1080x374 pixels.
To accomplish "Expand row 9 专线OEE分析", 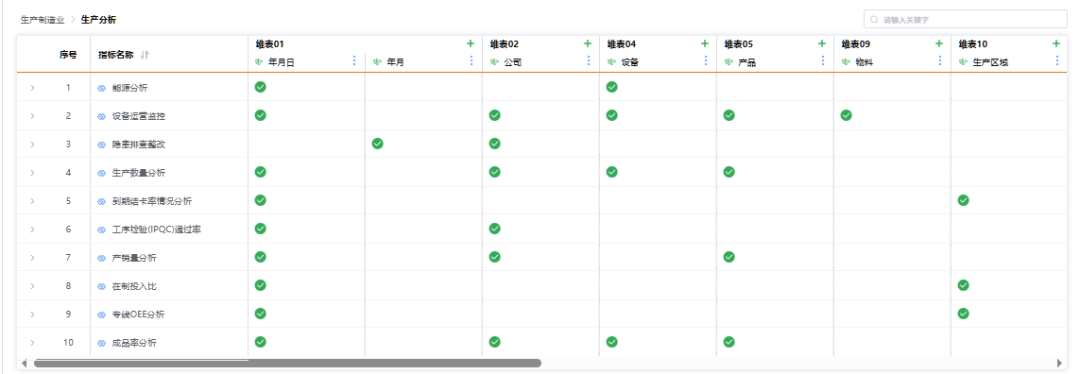I will point(32,314).
